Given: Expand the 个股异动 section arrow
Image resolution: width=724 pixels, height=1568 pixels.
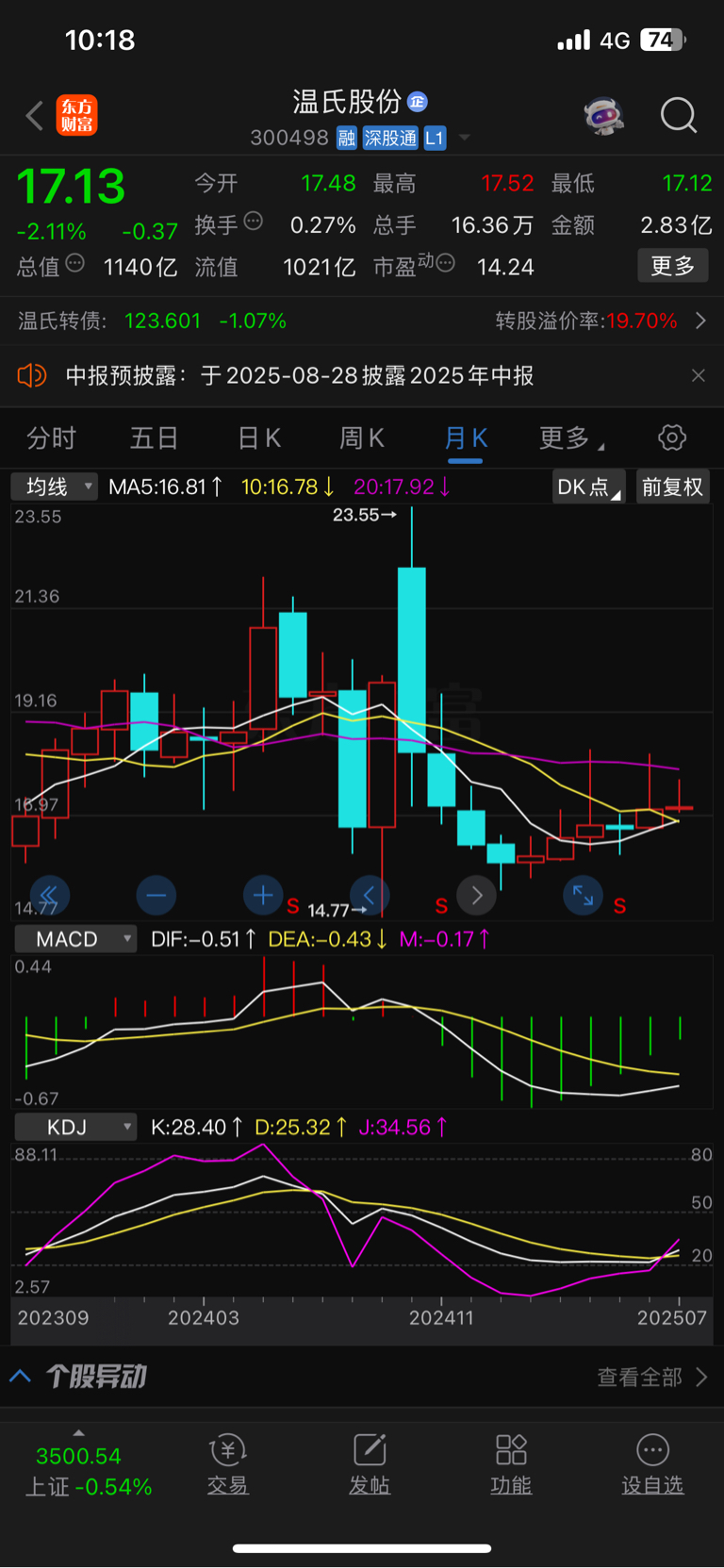Looking at the screenshot, I should coord(20,1376).
